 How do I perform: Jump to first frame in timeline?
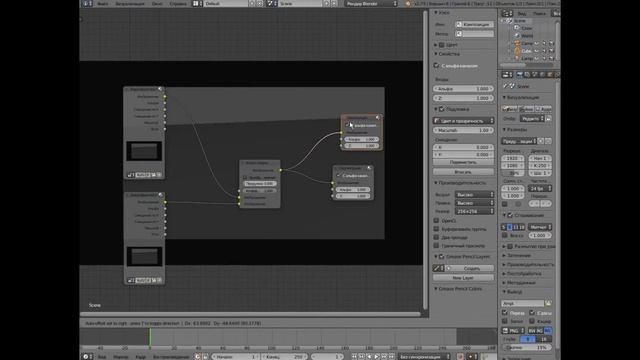point(354,356)
